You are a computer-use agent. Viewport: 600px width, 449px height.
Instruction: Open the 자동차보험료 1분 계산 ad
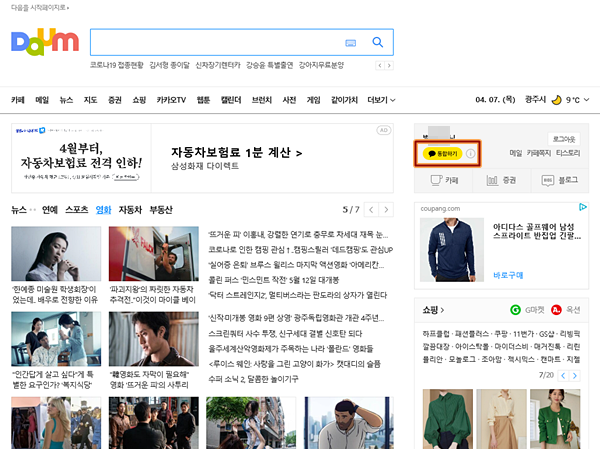tap(236, 152)
